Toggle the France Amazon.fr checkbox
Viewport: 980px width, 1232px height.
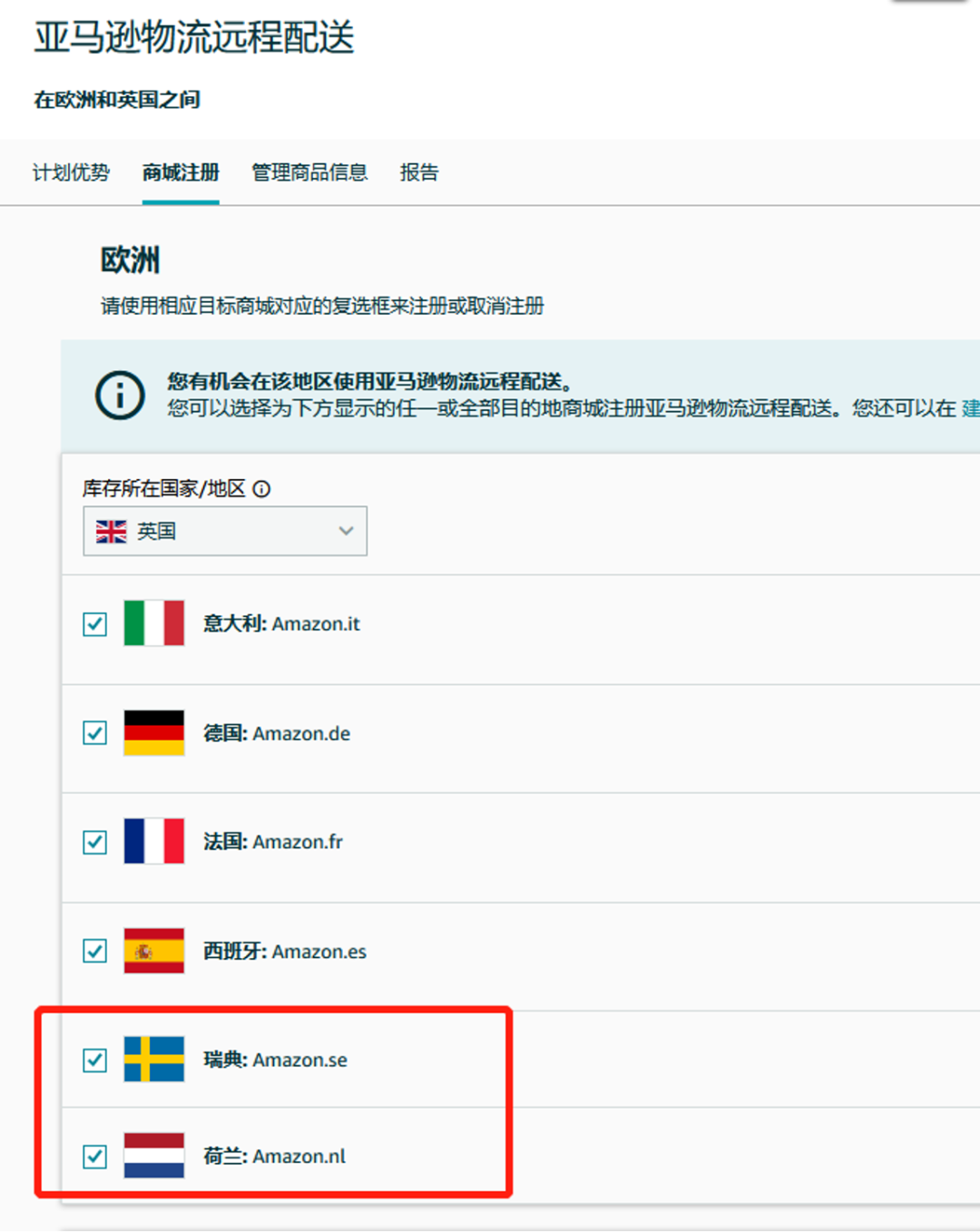tap(95, 842)
